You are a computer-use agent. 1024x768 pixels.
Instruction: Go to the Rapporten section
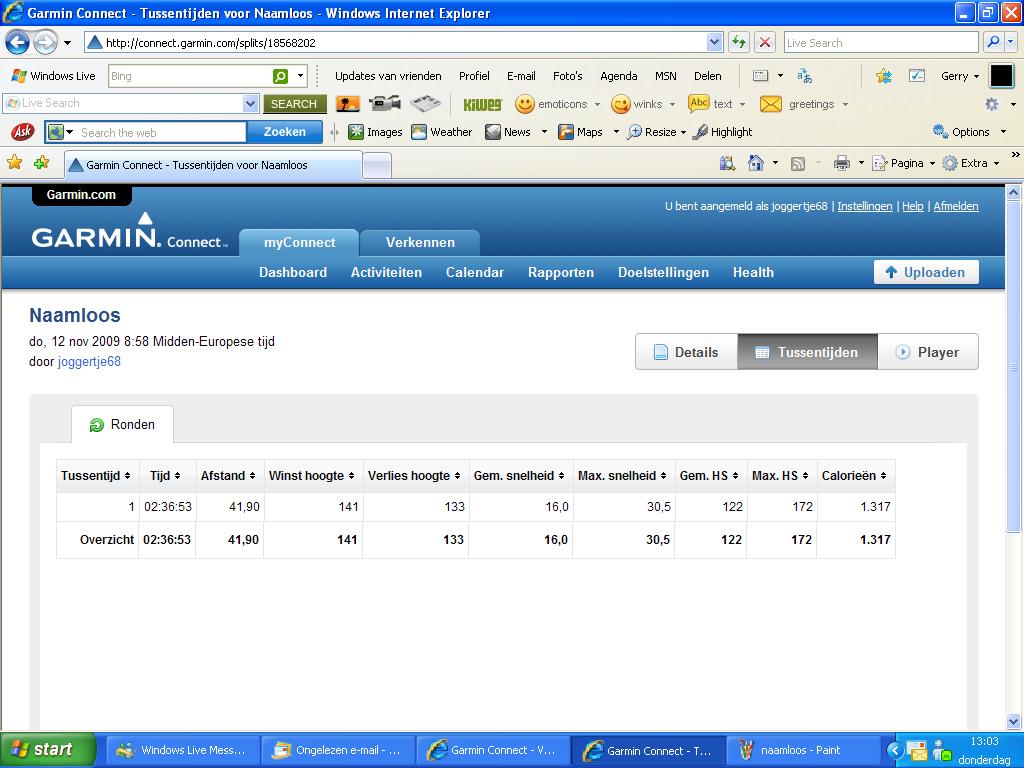click(561, 272)
